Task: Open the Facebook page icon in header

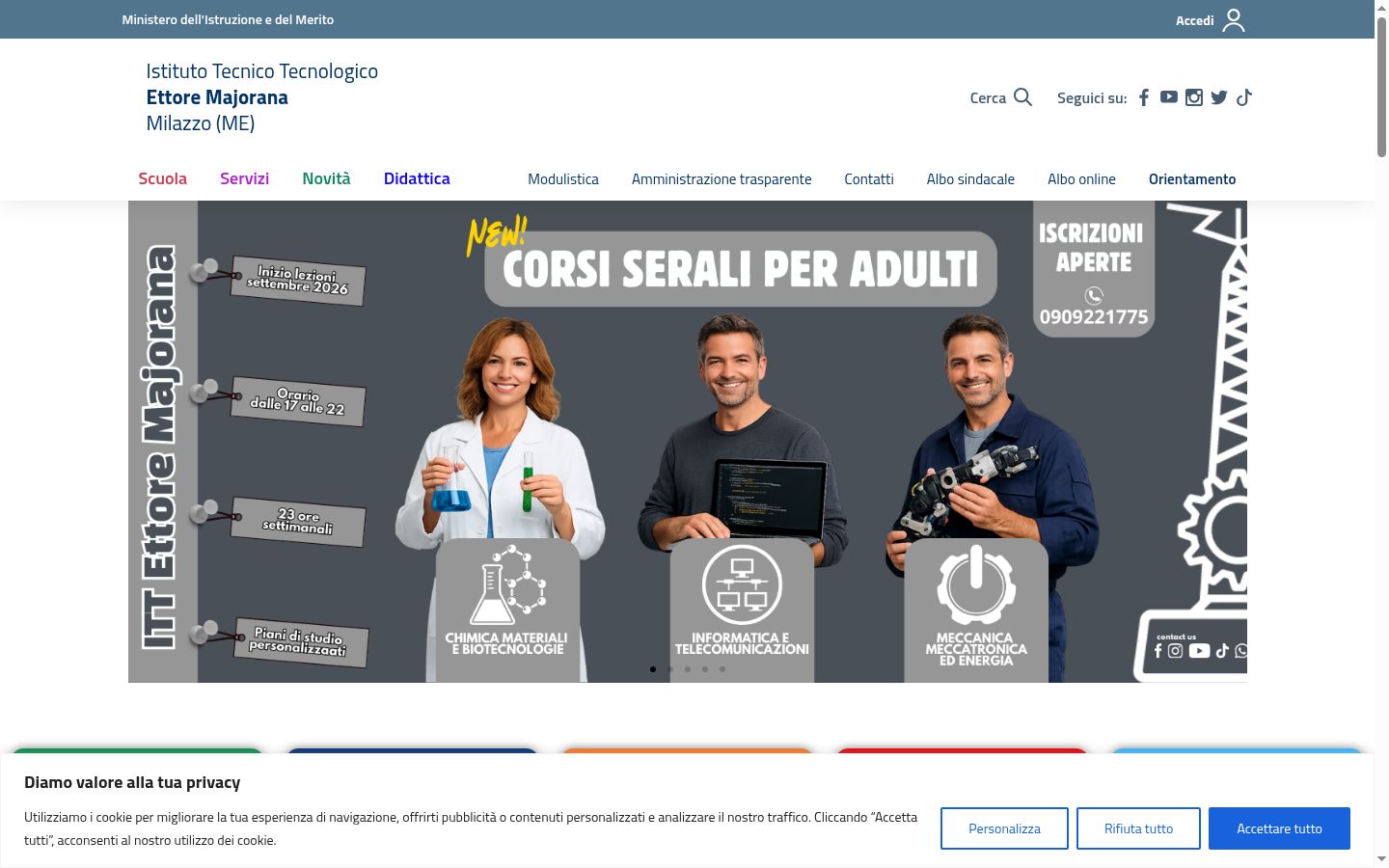Action: coord(1144,97)
